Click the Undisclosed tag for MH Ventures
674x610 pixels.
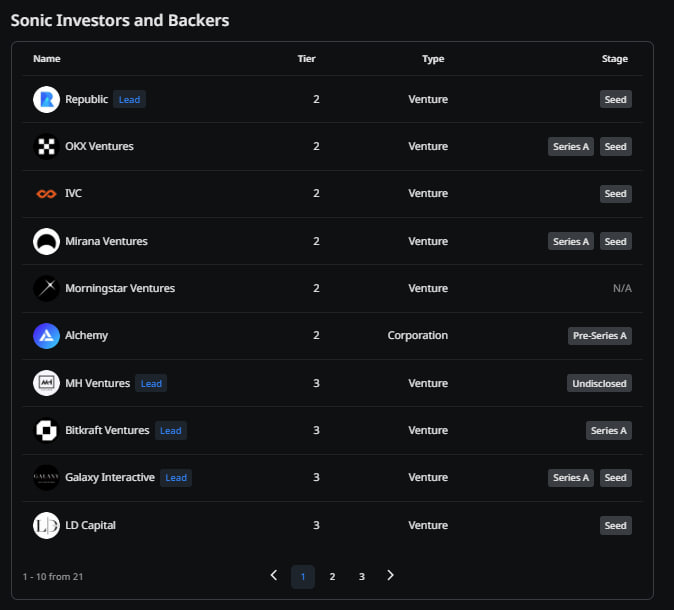pos(599,383)
